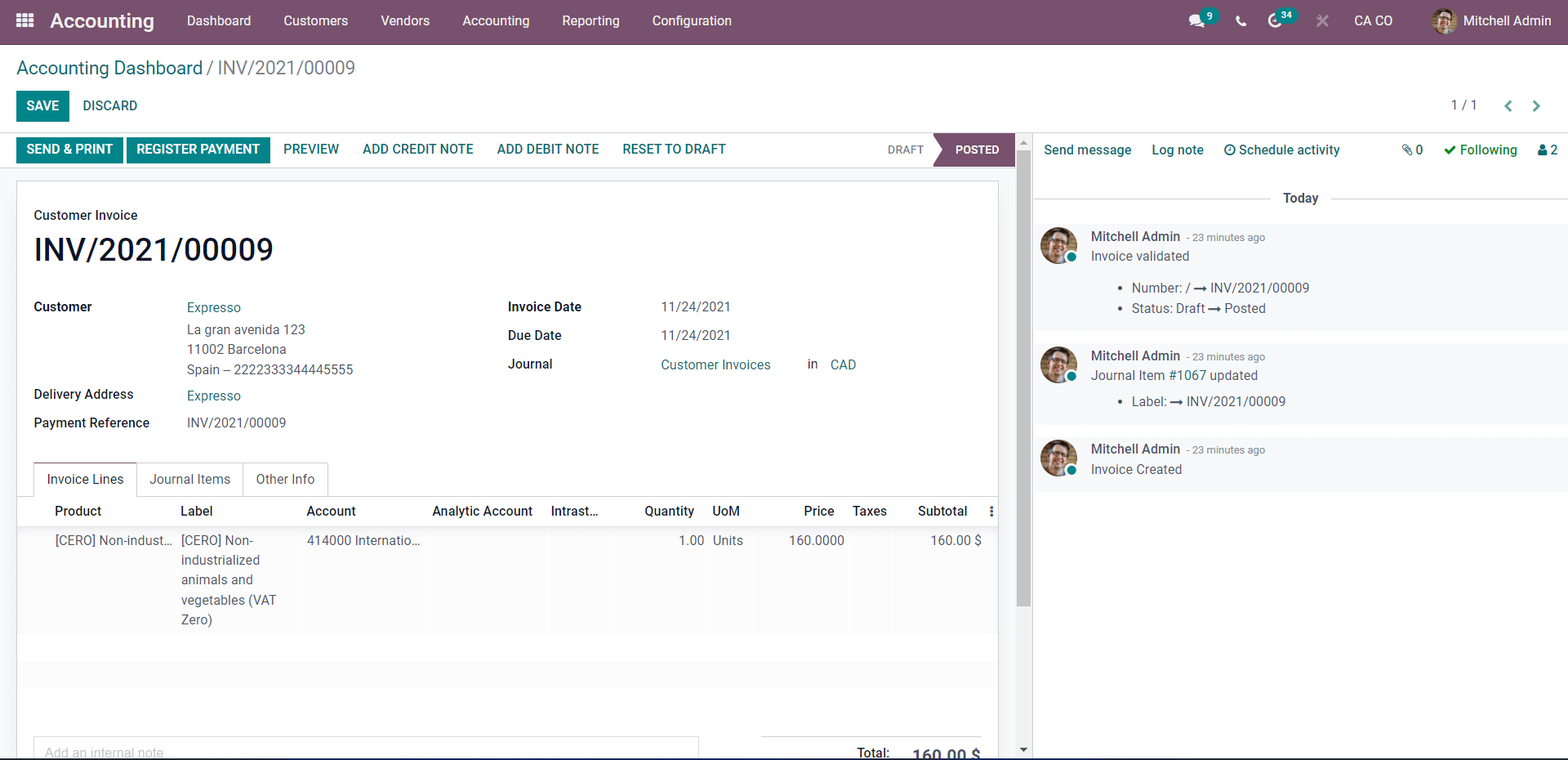Click Payment Reference value INV/2021/00009
1568x760 pixels.
(237, 423)
